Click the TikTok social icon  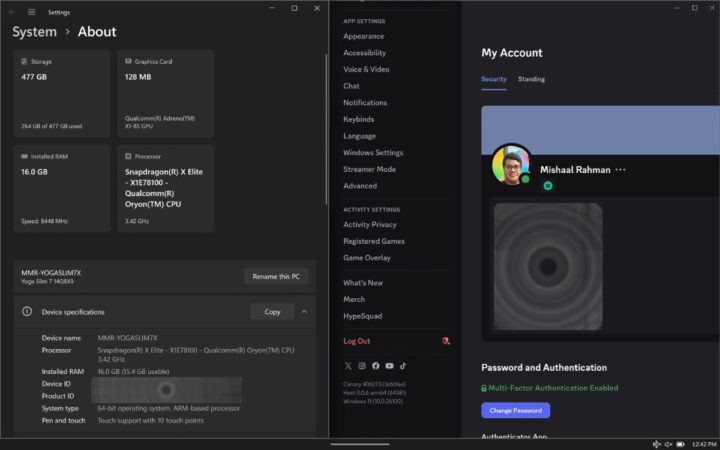point(403,366)
